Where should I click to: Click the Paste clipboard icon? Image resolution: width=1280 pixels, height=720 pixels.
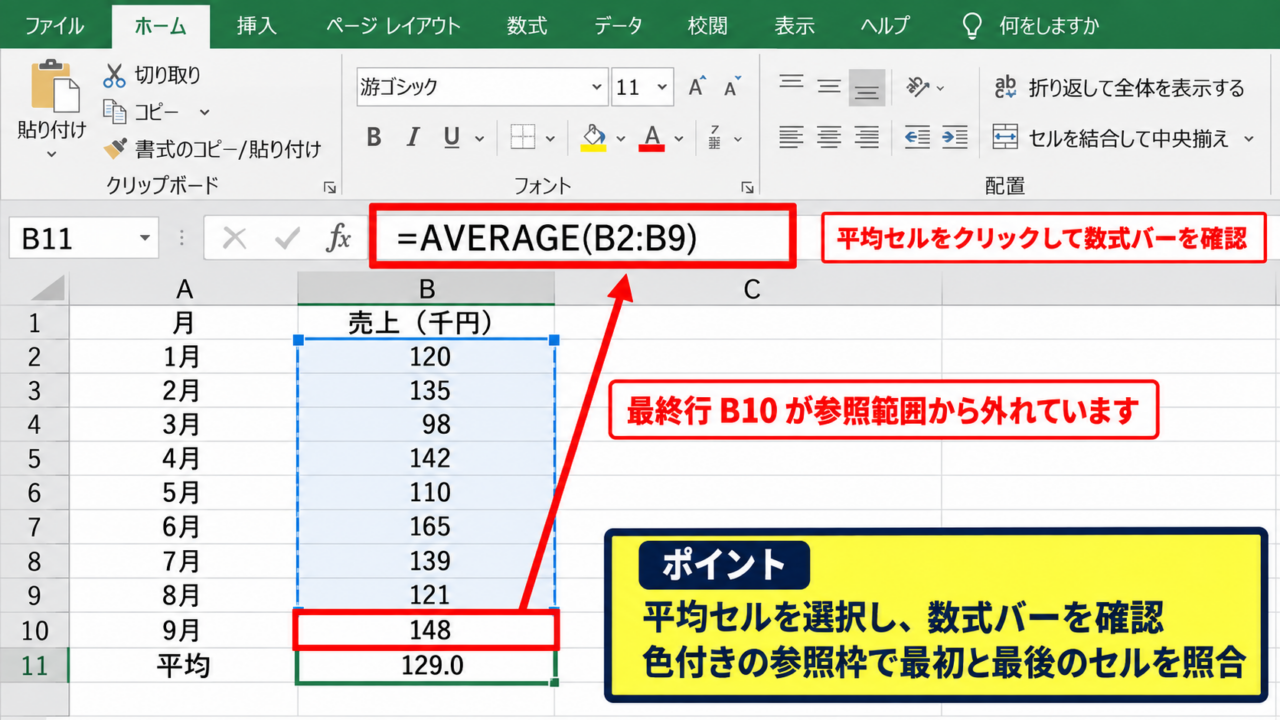pyautogui.click(x=55, y=87)
